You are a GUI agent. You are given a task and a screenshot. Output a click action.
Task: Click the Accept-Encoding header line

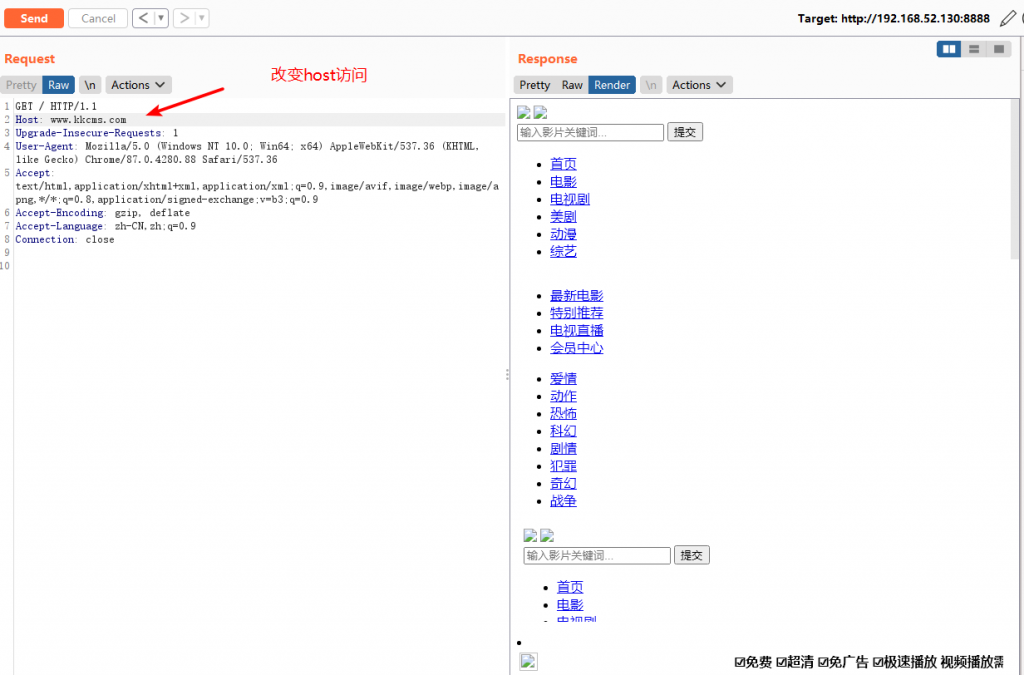coord(103,213)
